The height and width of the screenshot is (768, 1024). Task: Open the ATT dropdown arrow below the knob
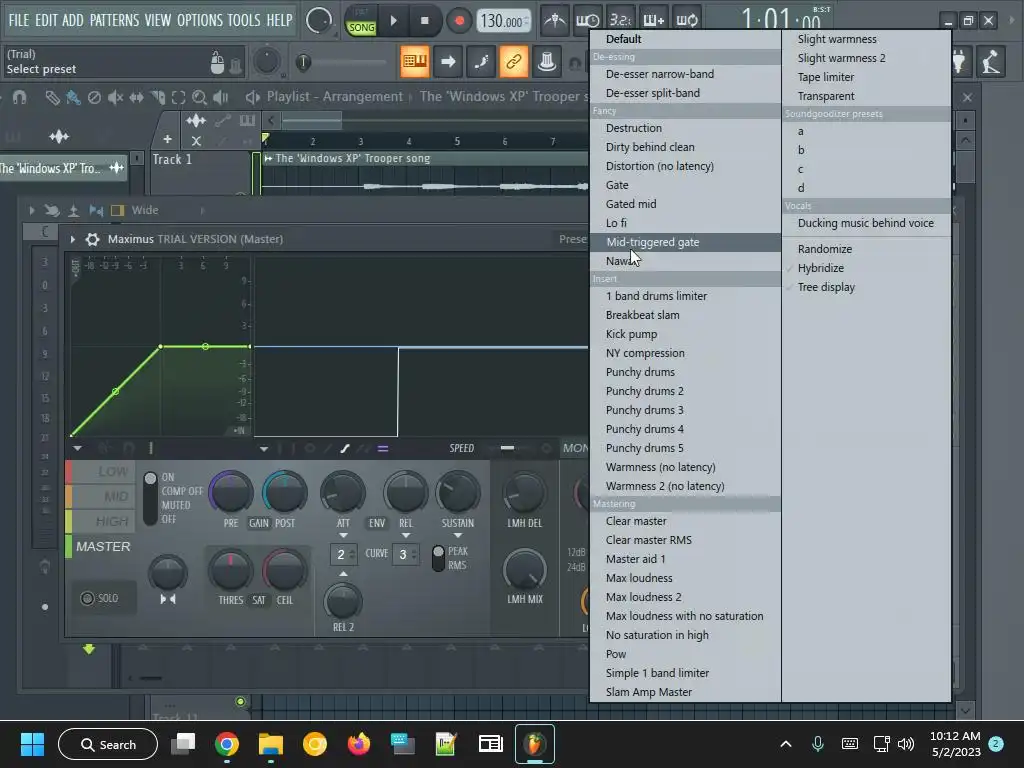[x=344, y=536]
